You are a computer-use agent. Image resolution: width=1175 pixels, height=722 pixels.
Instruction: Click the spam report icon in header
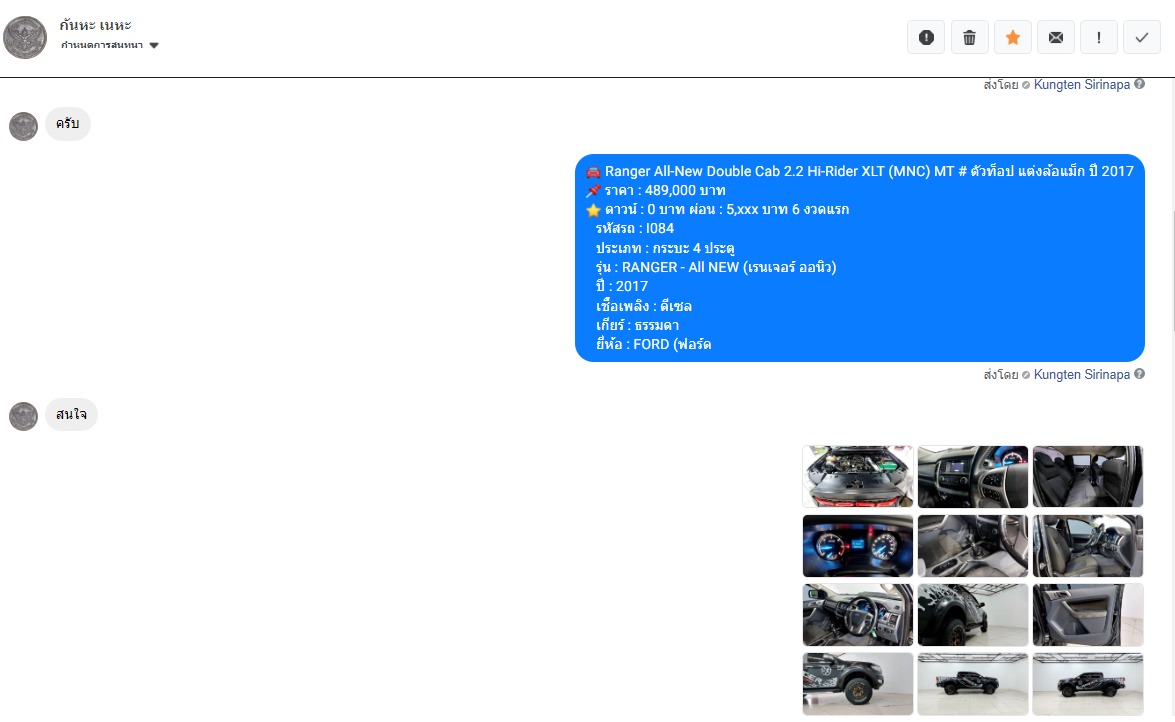(x=926, y=37)
